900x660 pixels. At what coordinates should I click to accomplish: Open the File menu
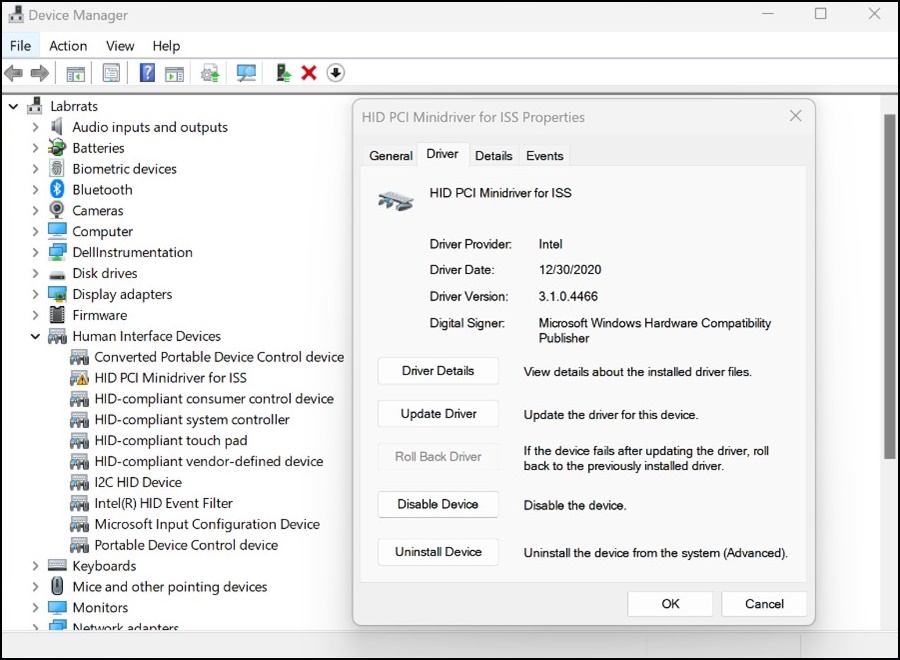point(21,45)
